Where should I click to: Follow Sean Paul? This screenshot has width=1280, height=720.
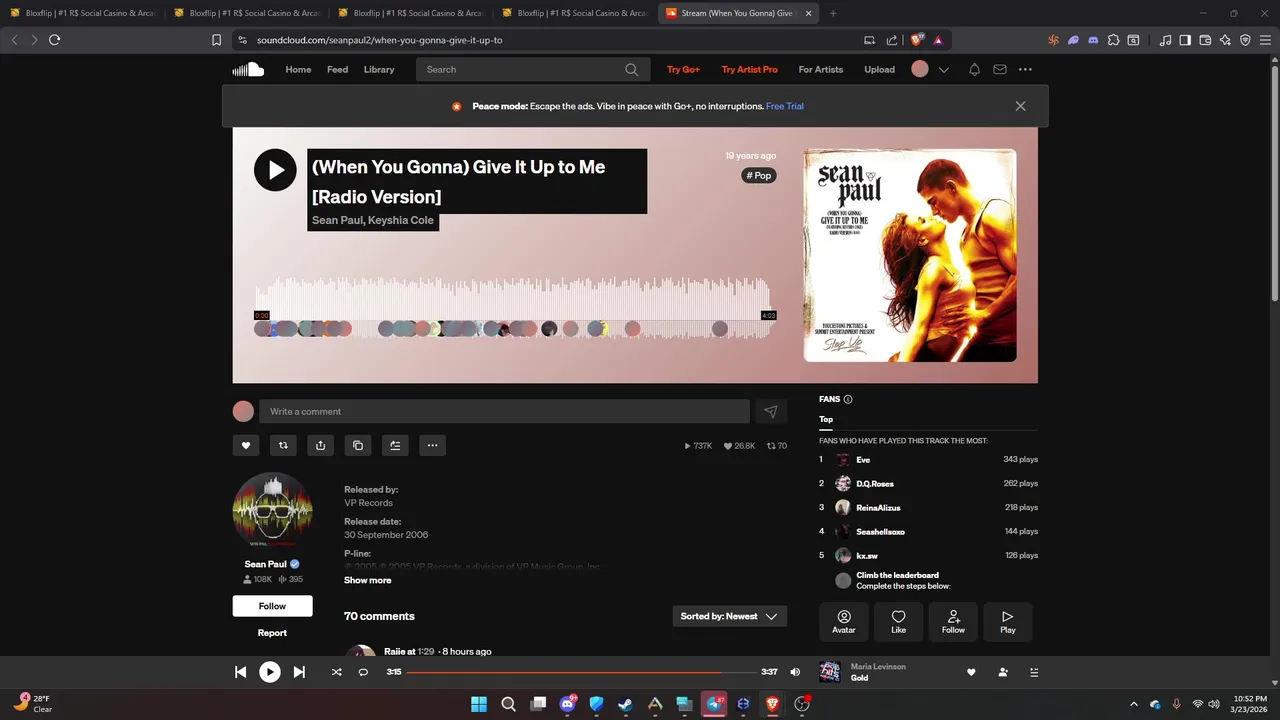pos(272,606)
